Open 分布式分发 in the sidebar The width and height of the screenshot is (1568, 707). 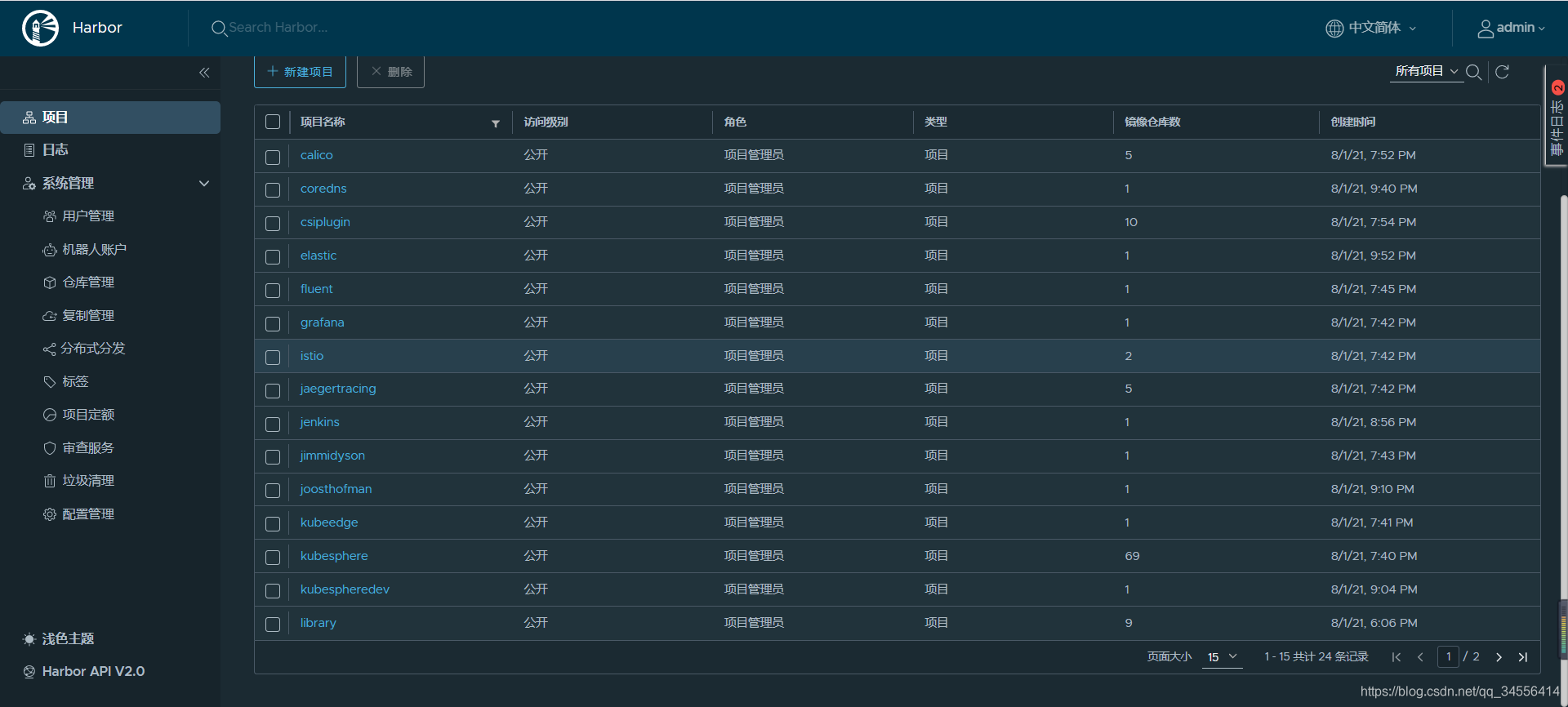click(92, 349)
